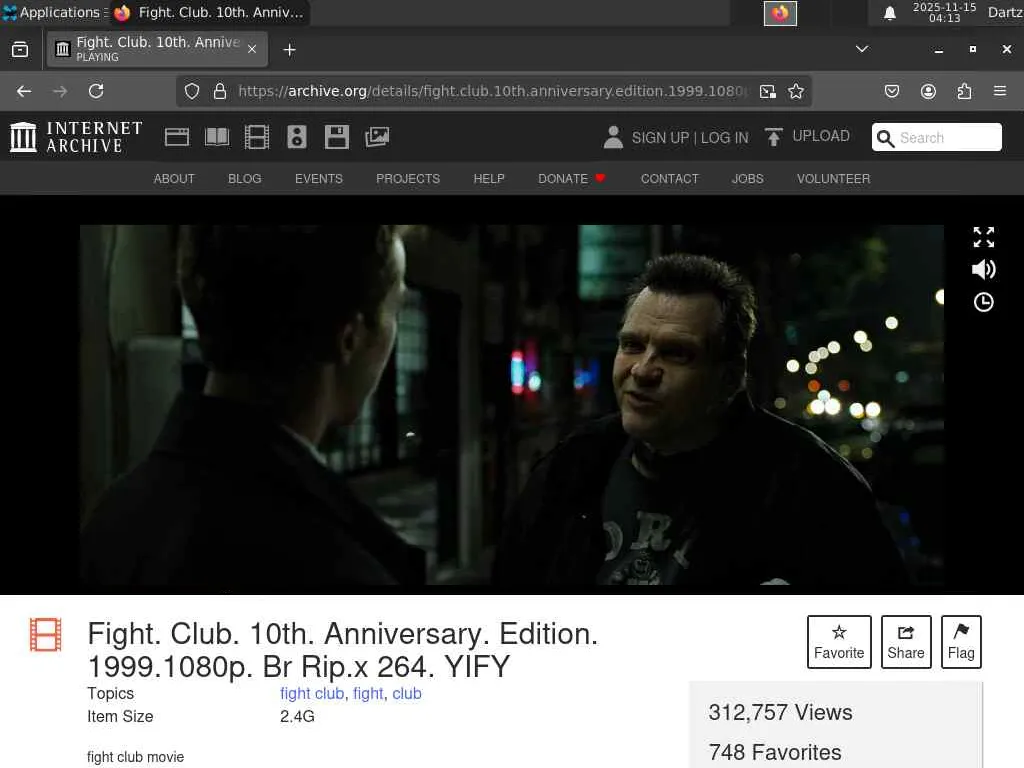Image resolution: width=1024 pixels, height=768 pixels.
Task: Open the Software floppy disk icon
Action: tap(337, 137)
